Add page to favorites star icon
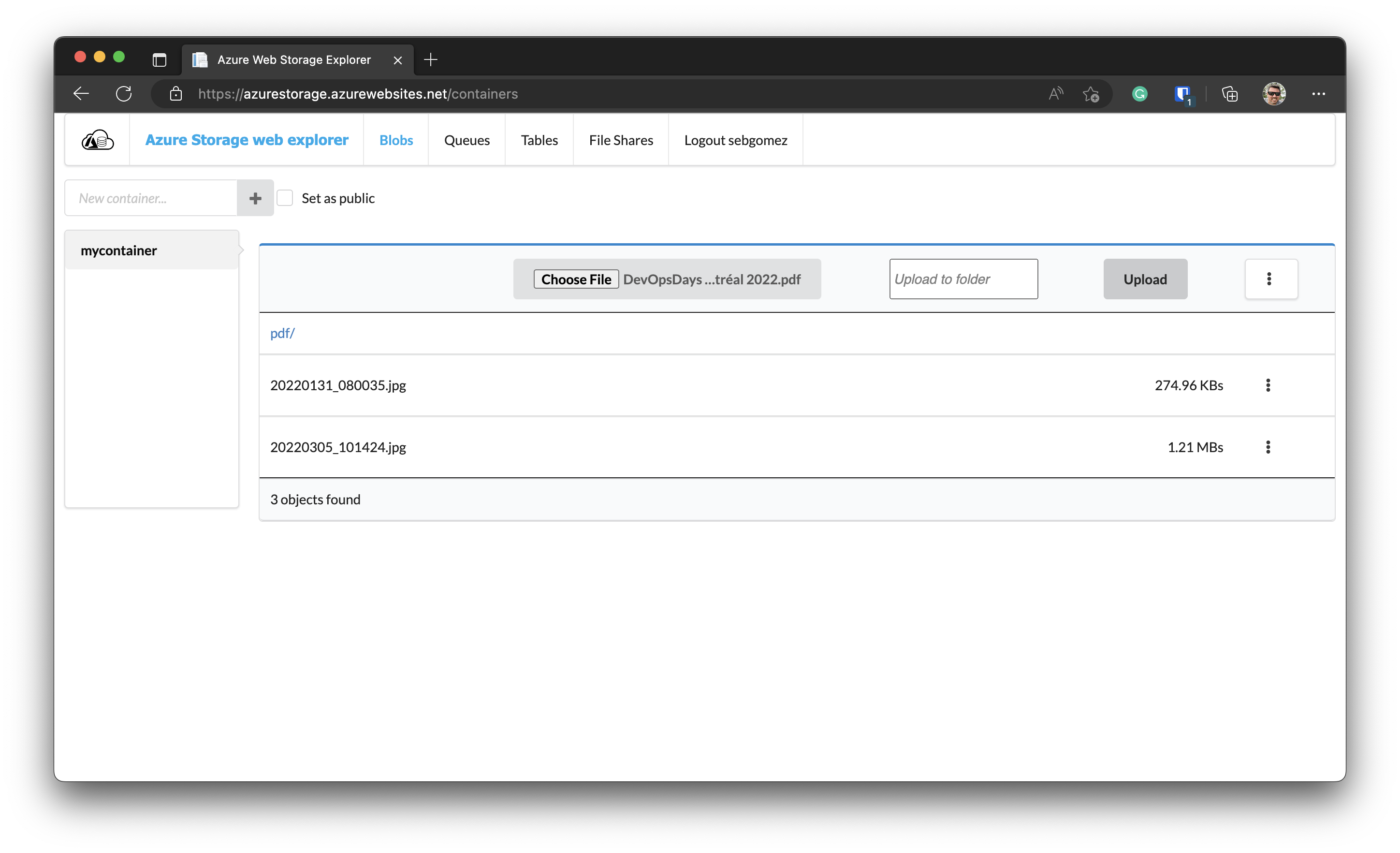This screenshot has height=853, width=1400. (x=1090, y=94)
